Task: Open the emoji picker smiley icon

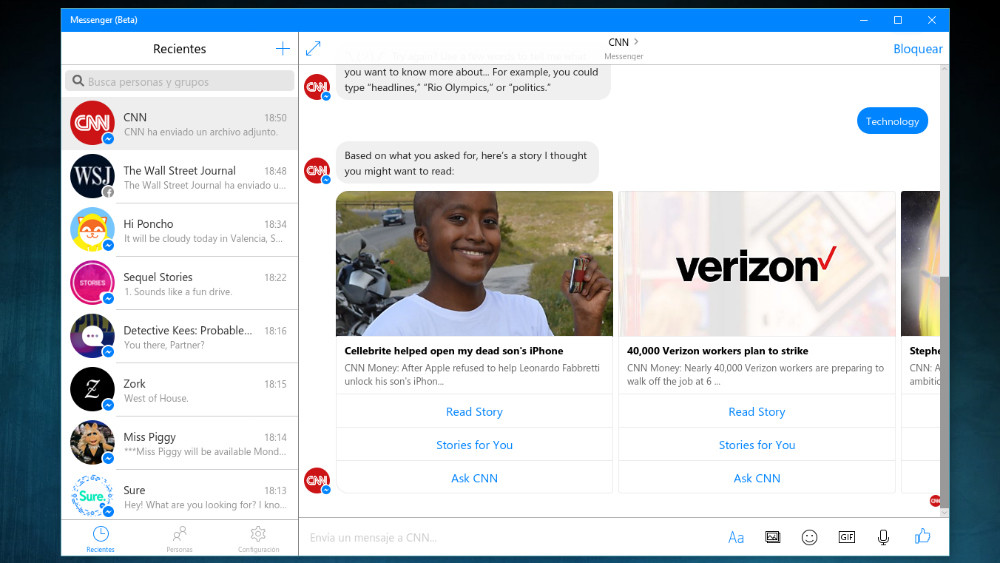Action: [x=809, y=537]
